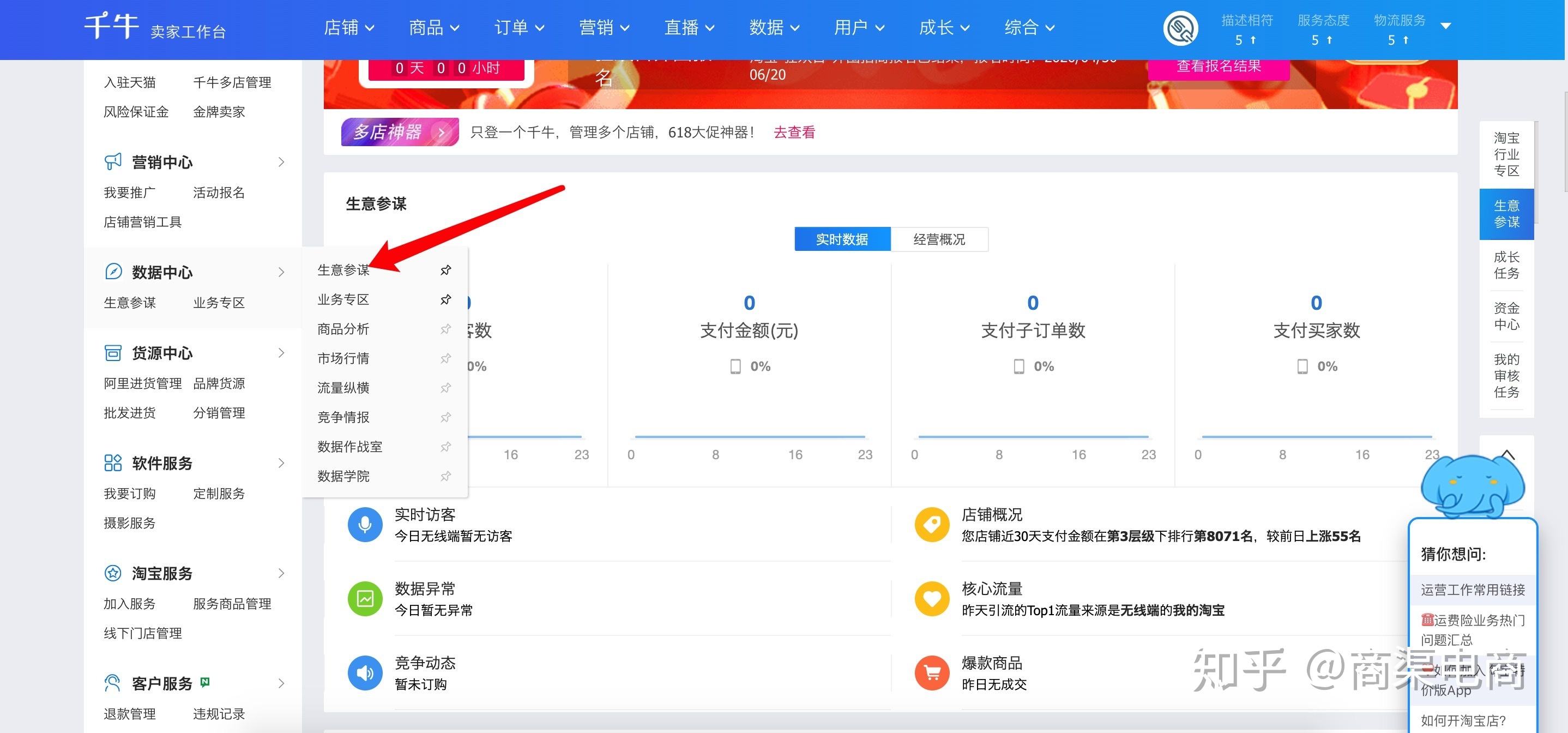The height and width of the screenshot is (733, 1568).
Task: Open the 商品 dropdown menu
Action: [434, 27]
